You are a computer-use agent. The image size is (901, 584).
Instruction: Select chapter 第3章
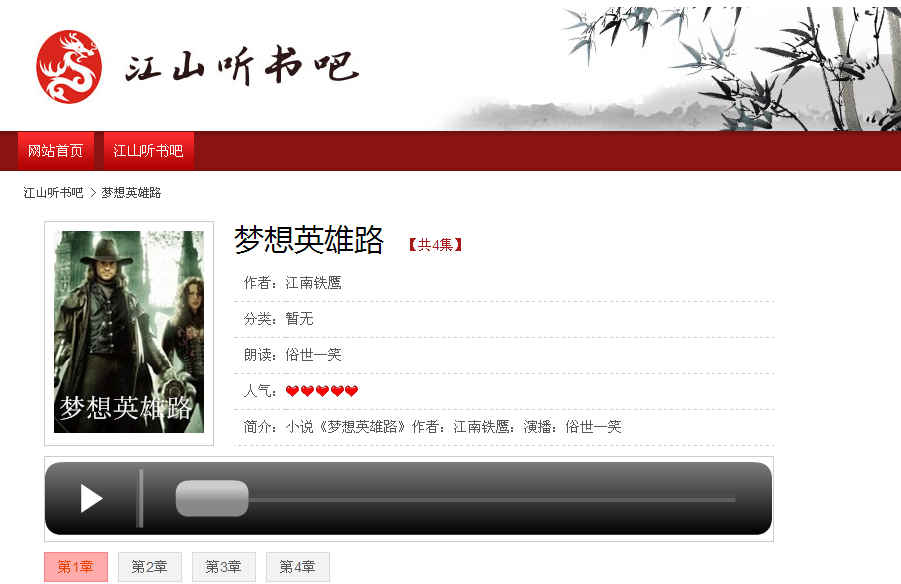tap(224, 567)
